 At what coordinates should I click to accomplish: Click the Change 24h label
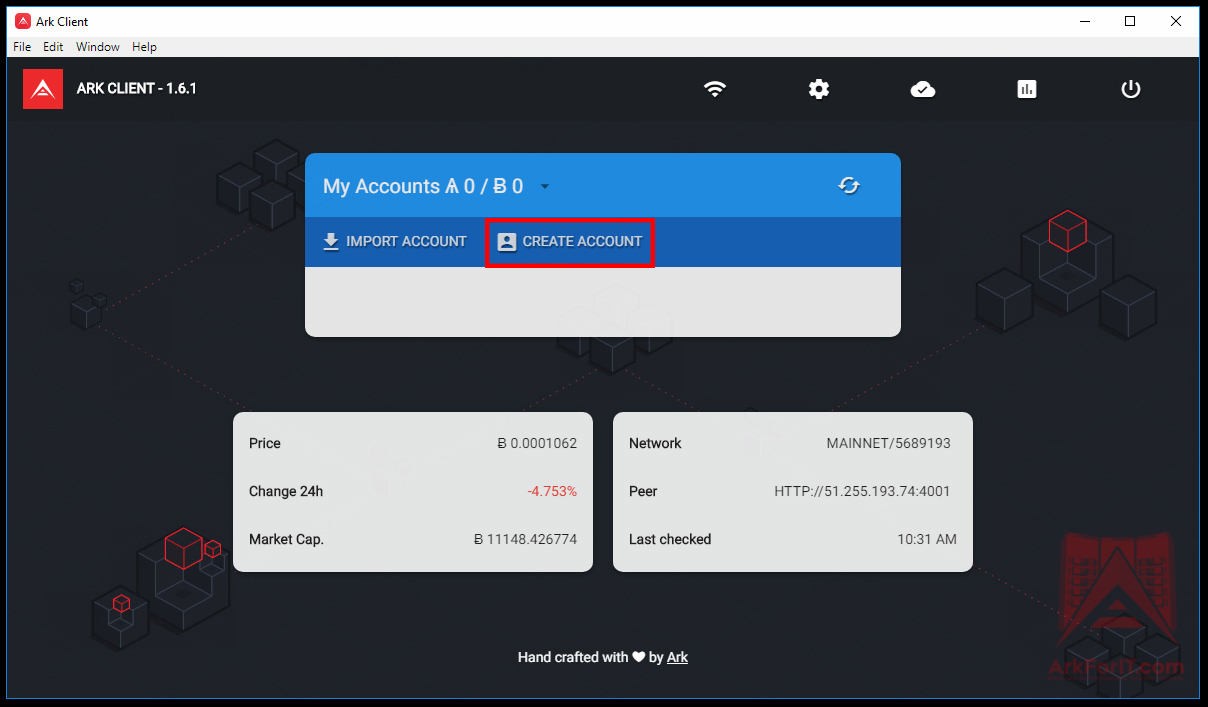pyautogui.click(x=286, y=491)
